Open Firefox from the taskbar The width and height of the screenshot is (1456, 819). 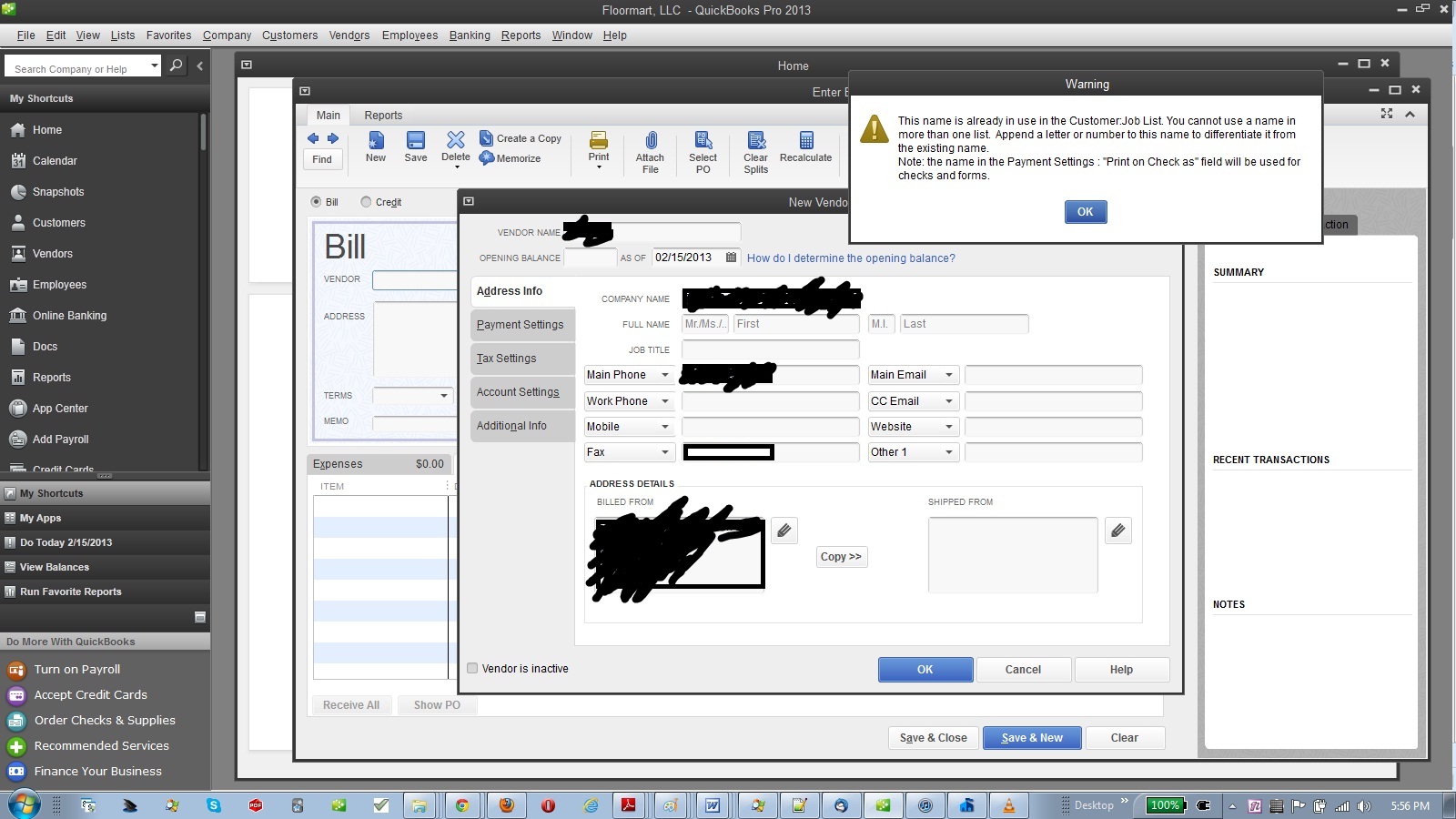coord(507,805)
